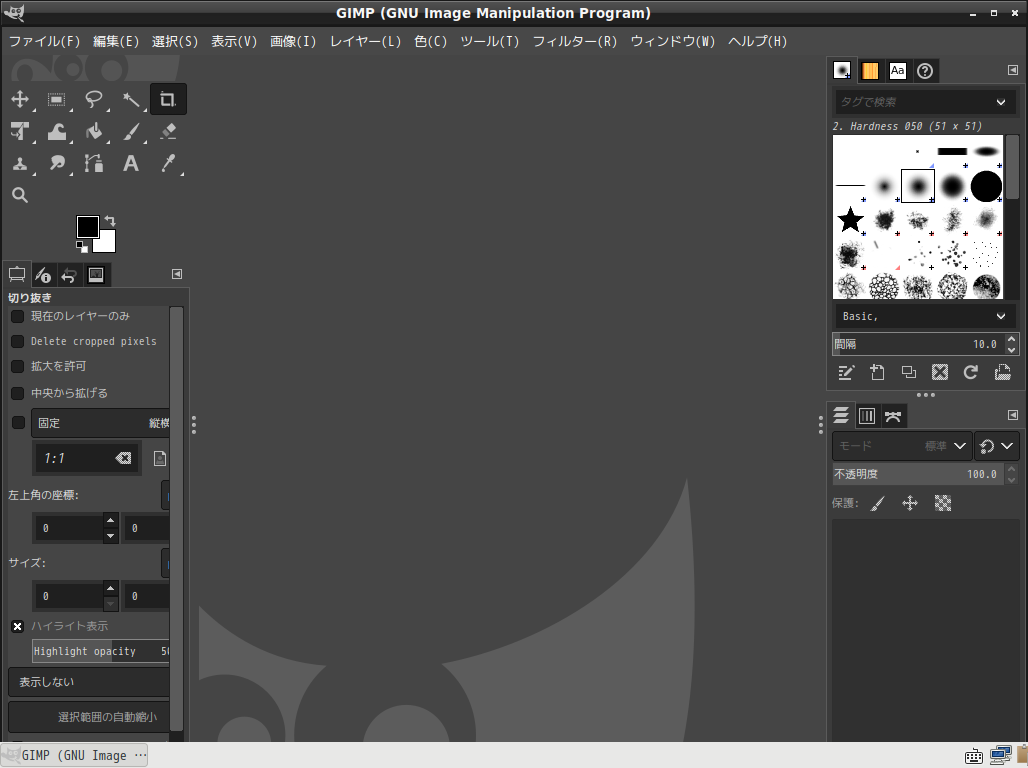Enable 拡大を許可 checkbox
1028x768 pixels.
click(18, 366)
